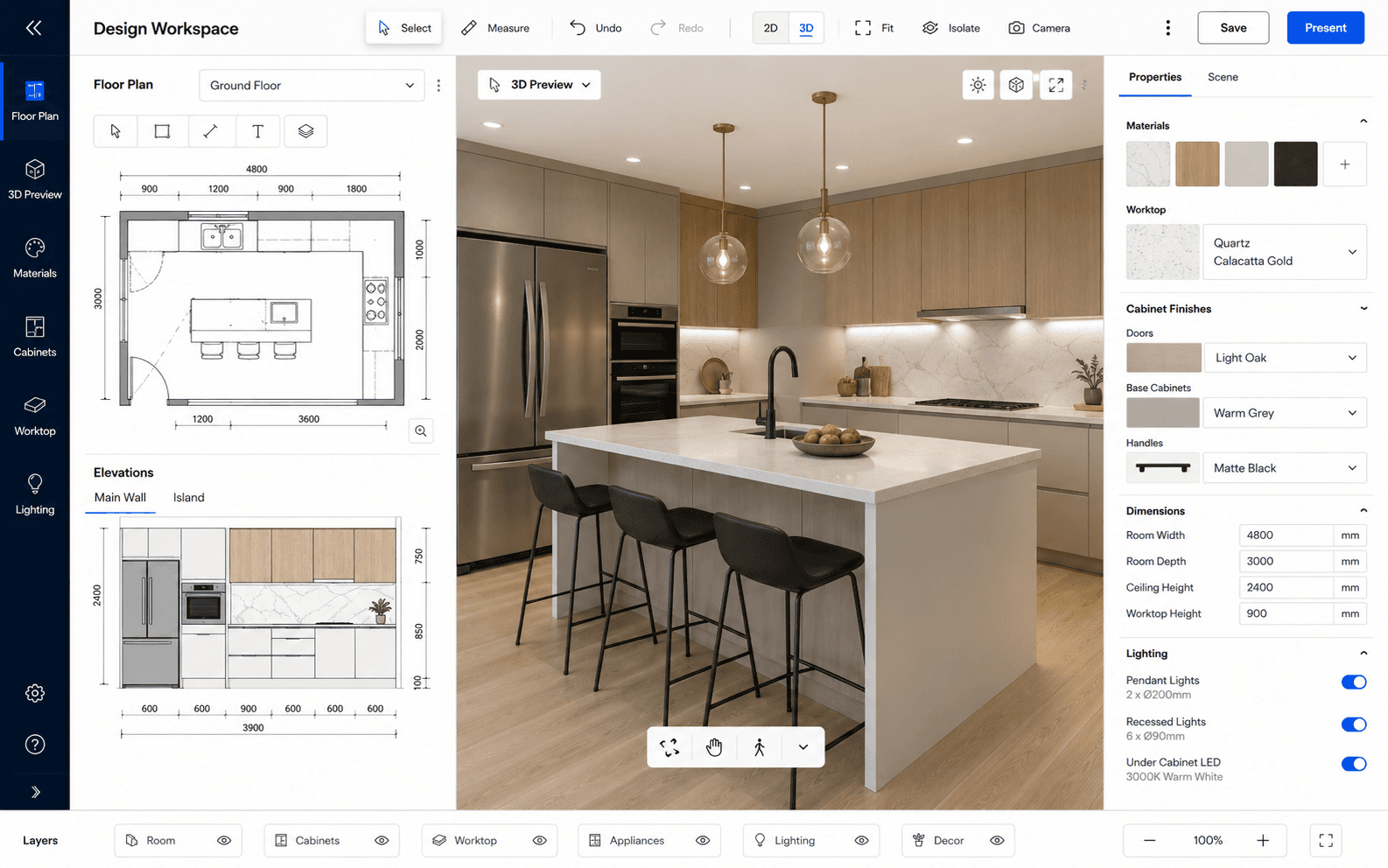The image size is (1388, 868).
Task: Open Floor Plan in the sidebar
Action: click(x=35, y=101)
